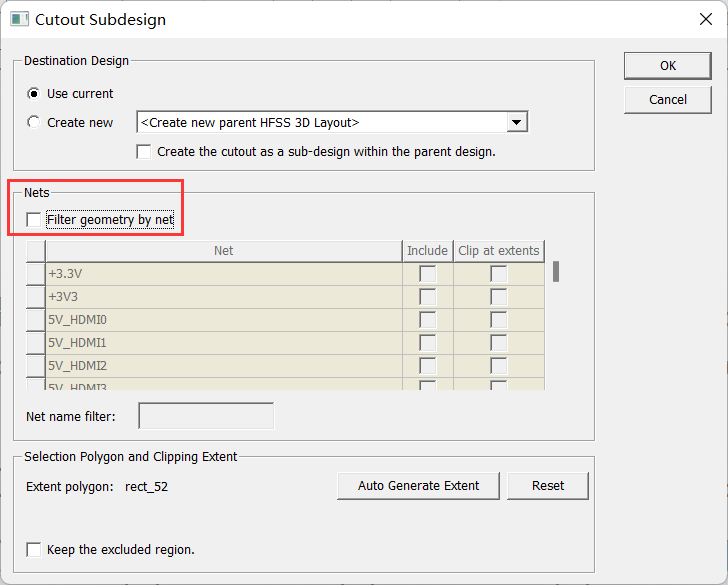Click the Cutout Subdesign title bar icon
Viewport: 728px width, 585px height.
(x=20, y=20)
